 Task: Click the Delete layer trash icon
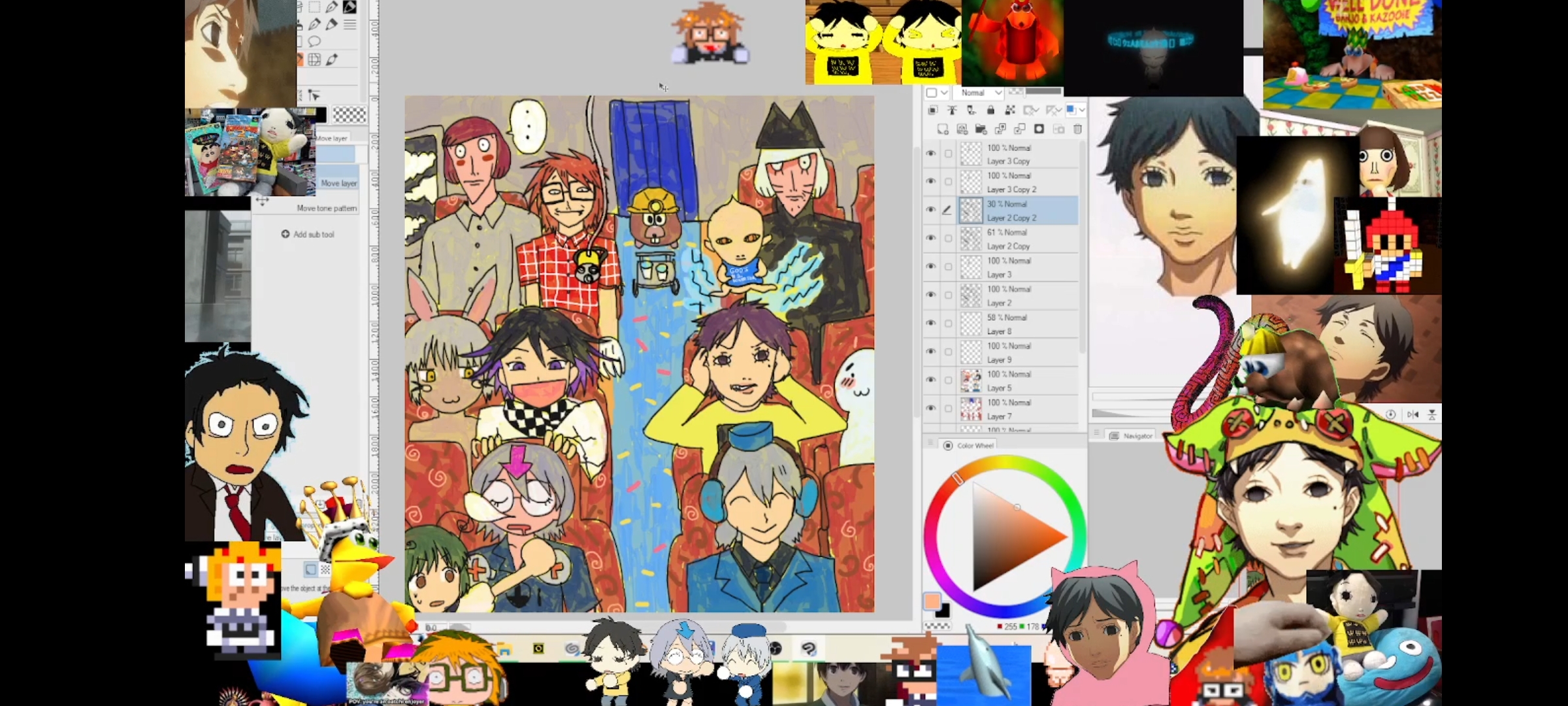[x=1077, y=129]
